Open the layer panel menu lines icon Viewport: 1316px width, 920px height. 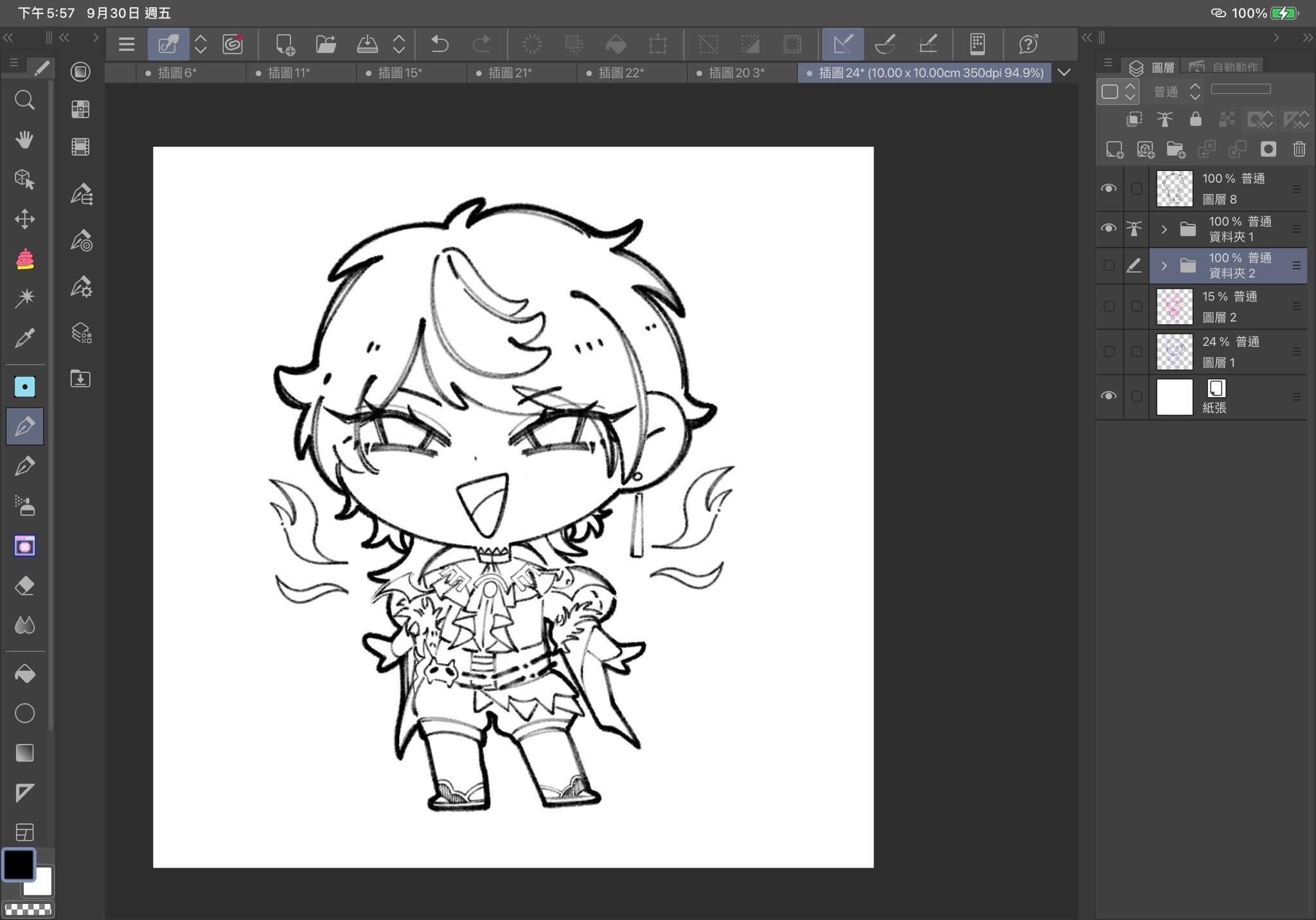pyautogui.click(x=1108, y=62)
